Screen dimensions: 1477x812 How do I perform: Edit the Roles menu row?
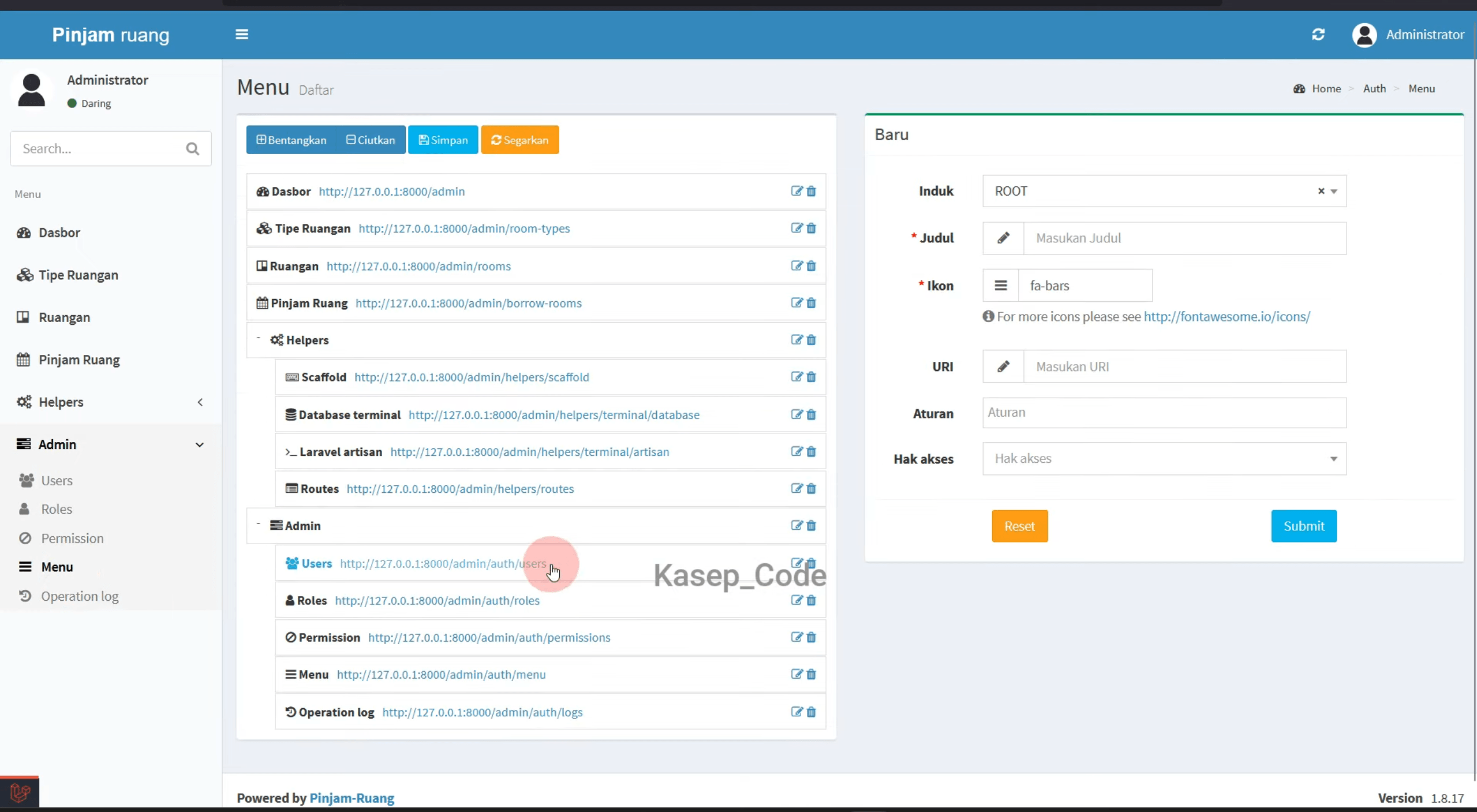click(797, 600)
